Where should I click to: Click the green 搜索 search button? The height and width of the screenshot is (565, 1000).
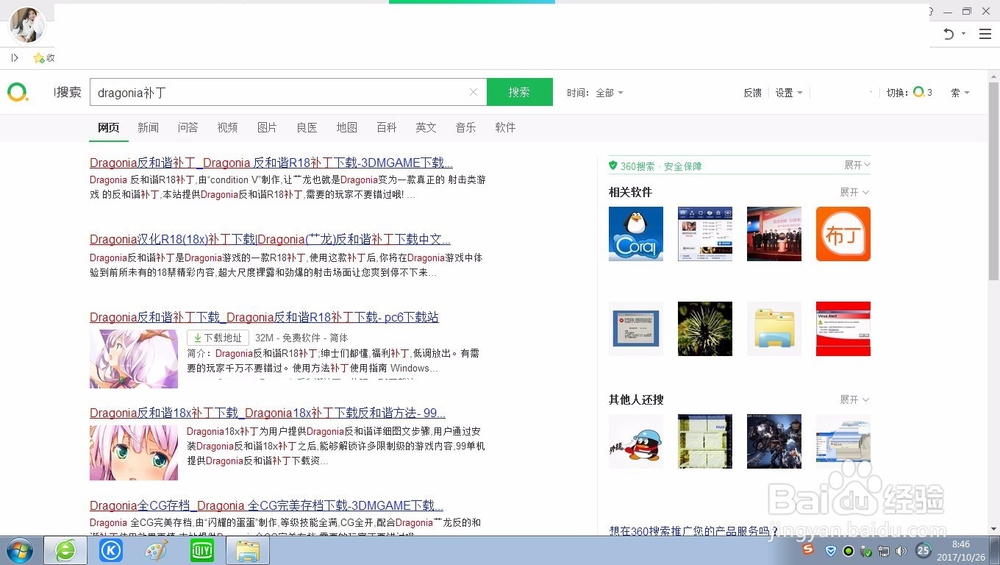[x=519, y=92]
